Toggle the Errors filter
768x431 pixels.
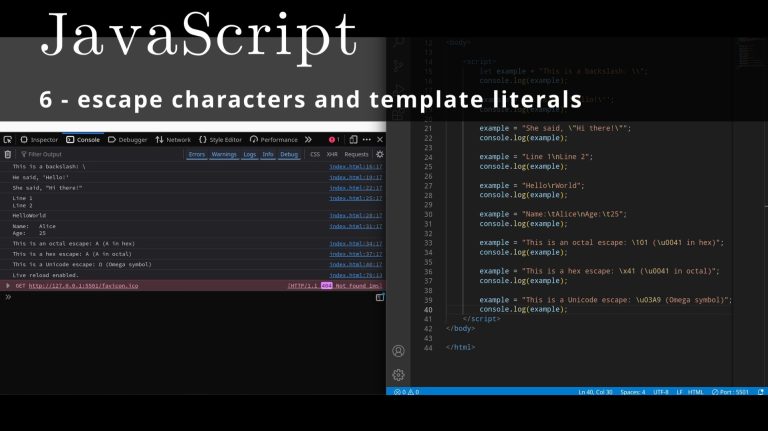click(x=197, y=154)
